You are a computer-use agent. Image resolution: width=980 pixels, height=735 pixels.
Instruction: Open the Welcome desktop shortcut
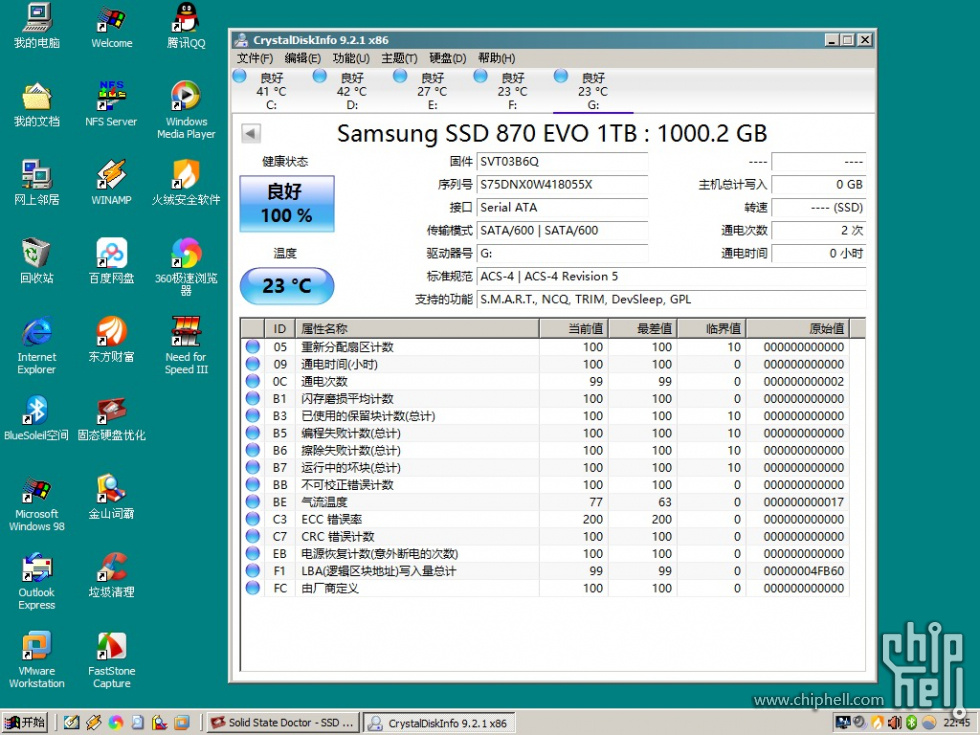tap(111, 26)
